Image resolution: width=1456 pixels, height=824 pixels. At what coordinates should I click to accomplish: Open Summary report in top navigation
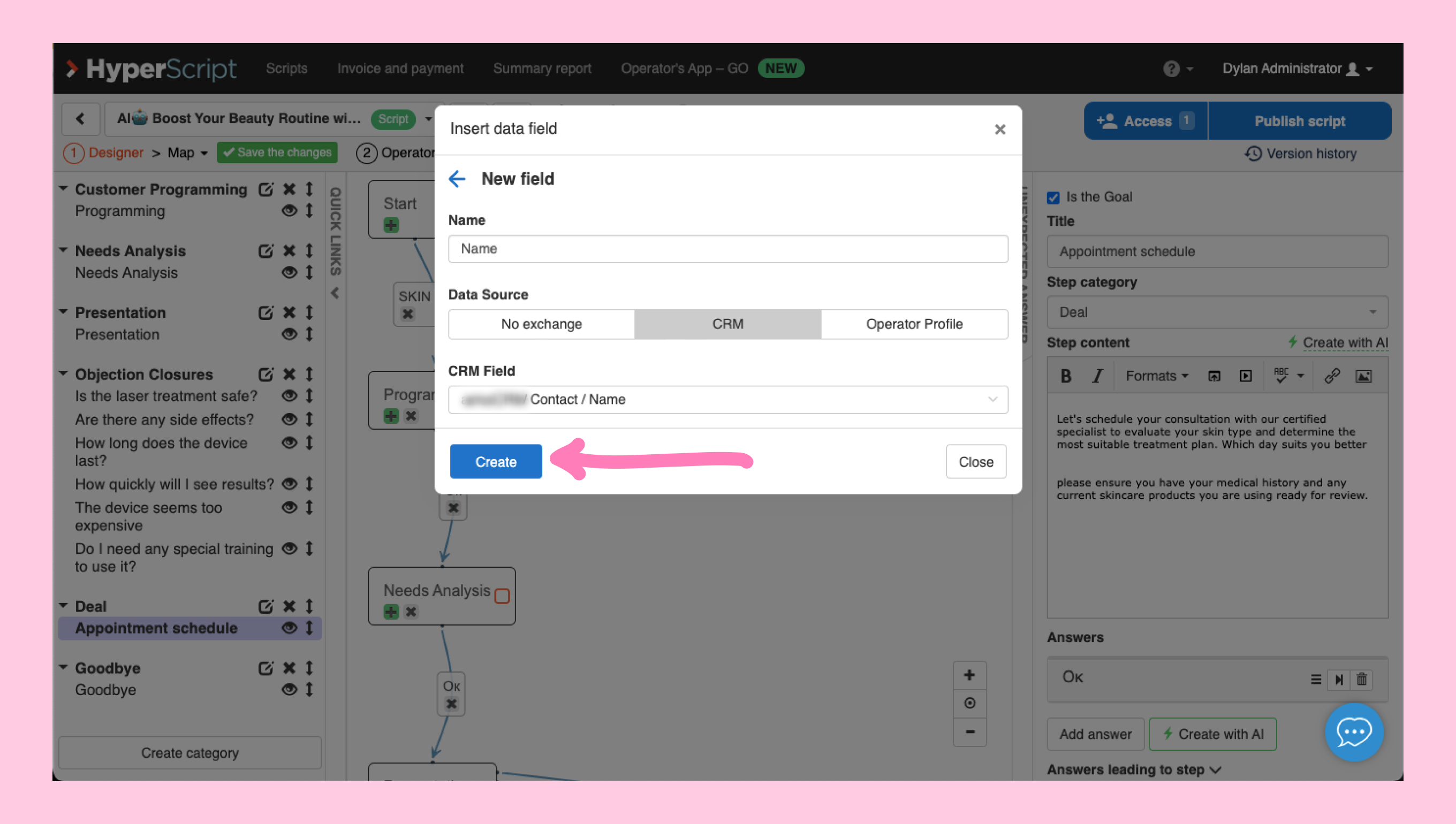click(542, 68)
